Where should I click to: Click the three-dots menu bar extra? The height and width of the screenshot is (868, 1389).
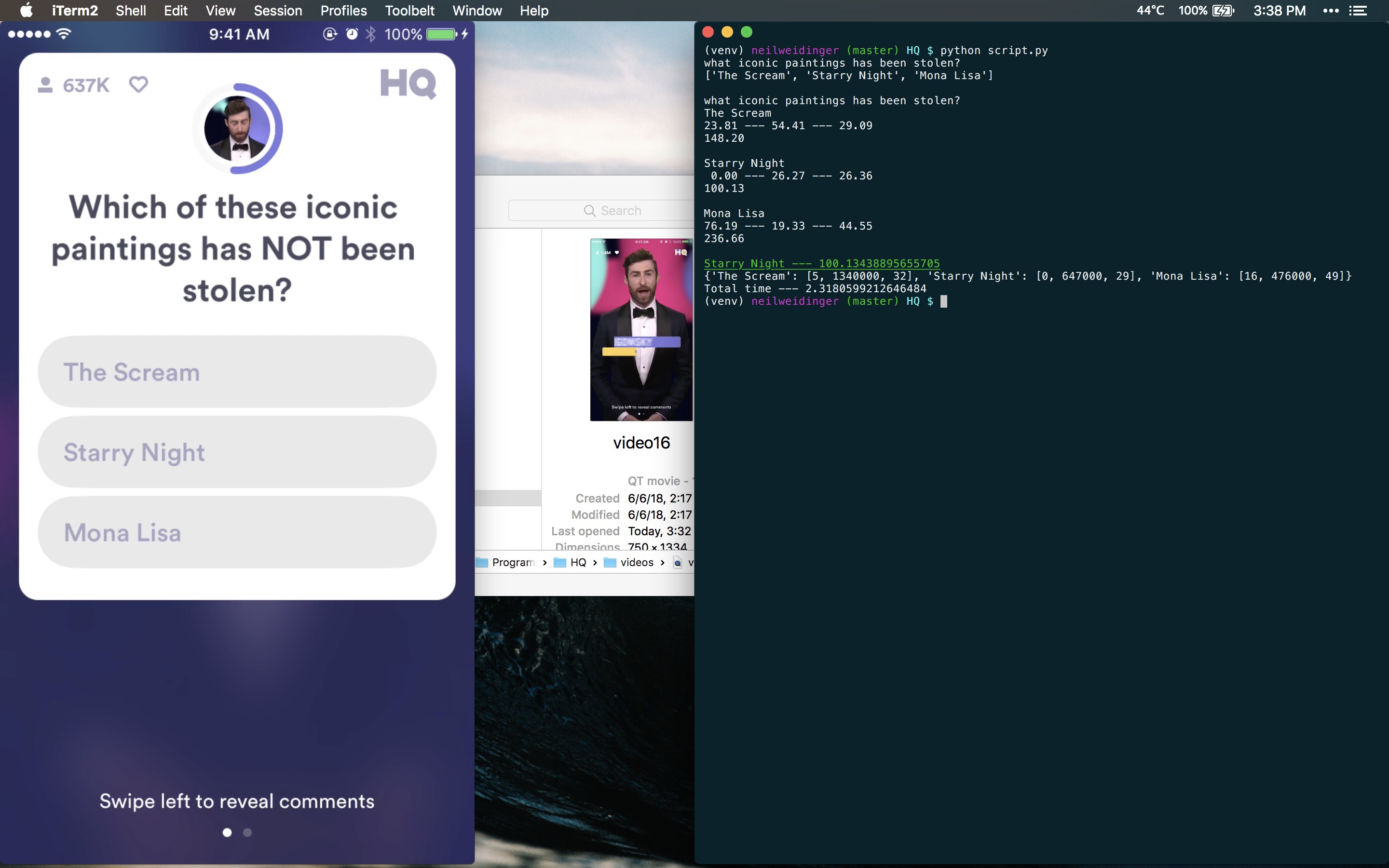pos(1331,10)
